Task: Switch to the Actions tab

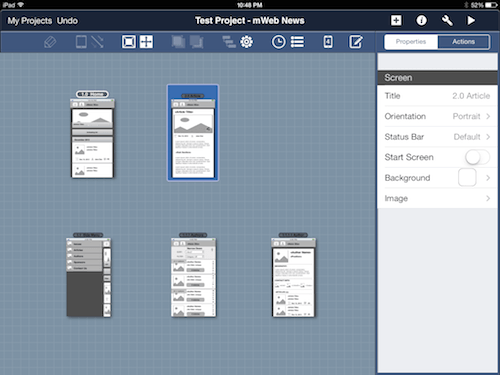Action: [463, 42]
